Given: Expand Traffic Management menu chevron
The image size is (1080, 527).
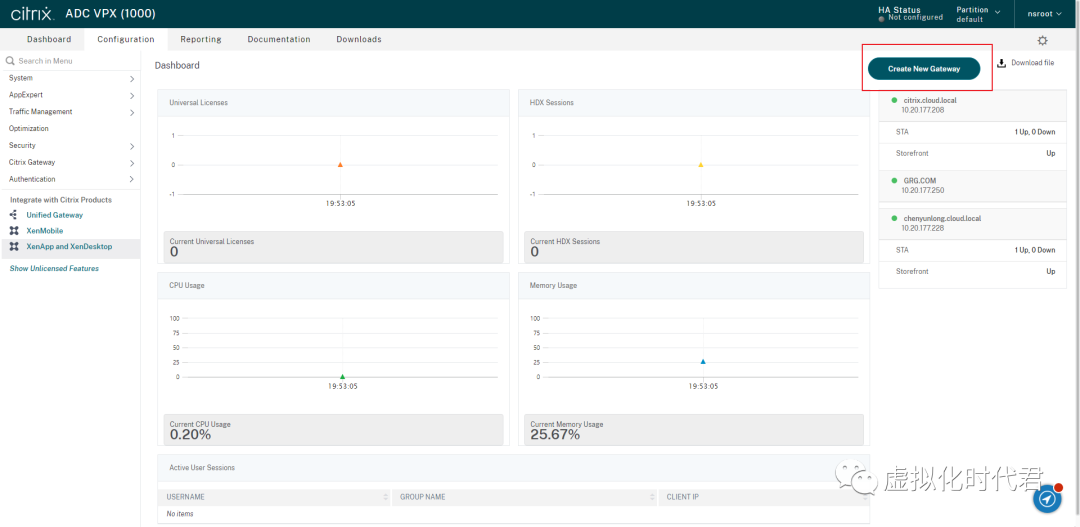Looking at the screenshot, I should point(132,112).
